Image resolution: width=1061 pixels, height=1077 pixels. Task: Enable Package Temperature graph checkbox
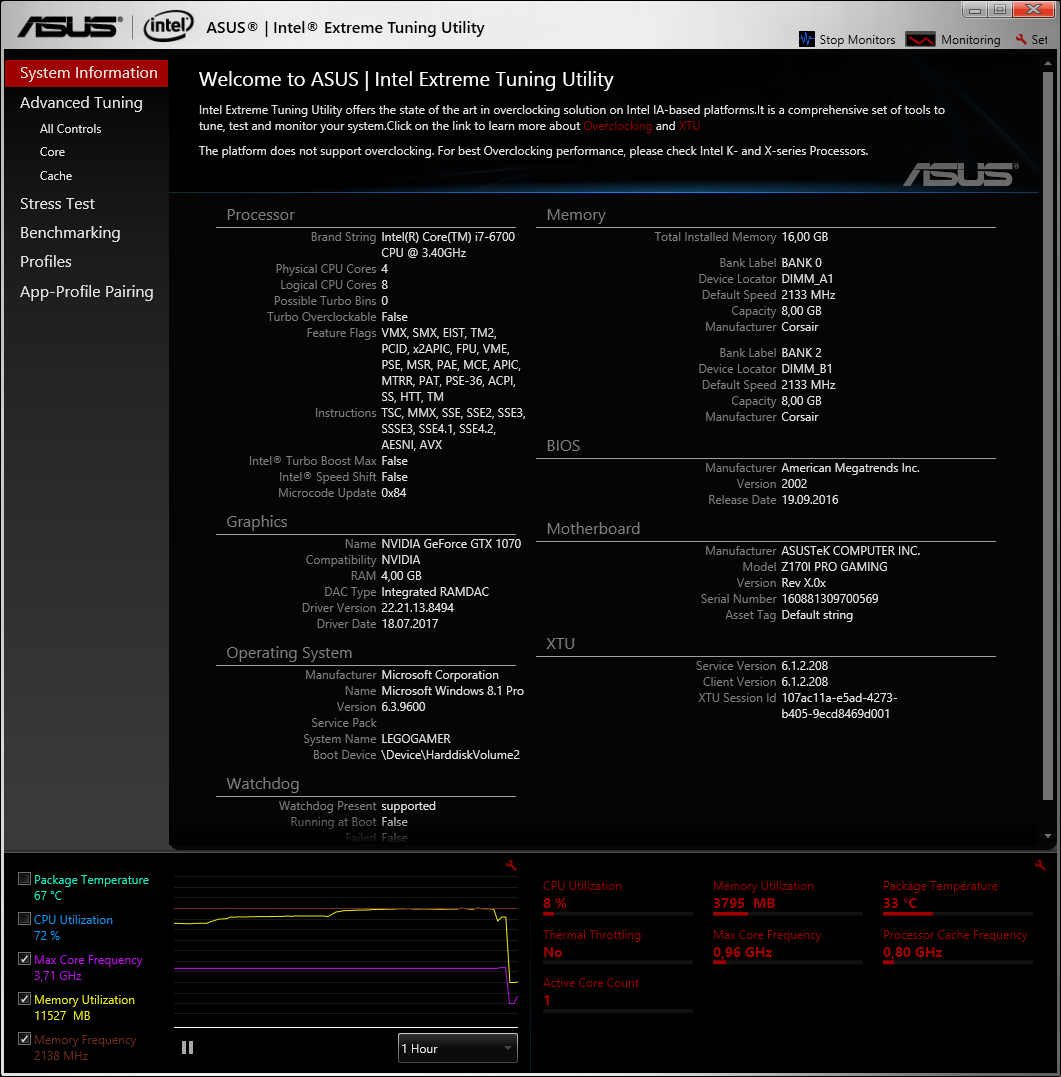point(25,878)
